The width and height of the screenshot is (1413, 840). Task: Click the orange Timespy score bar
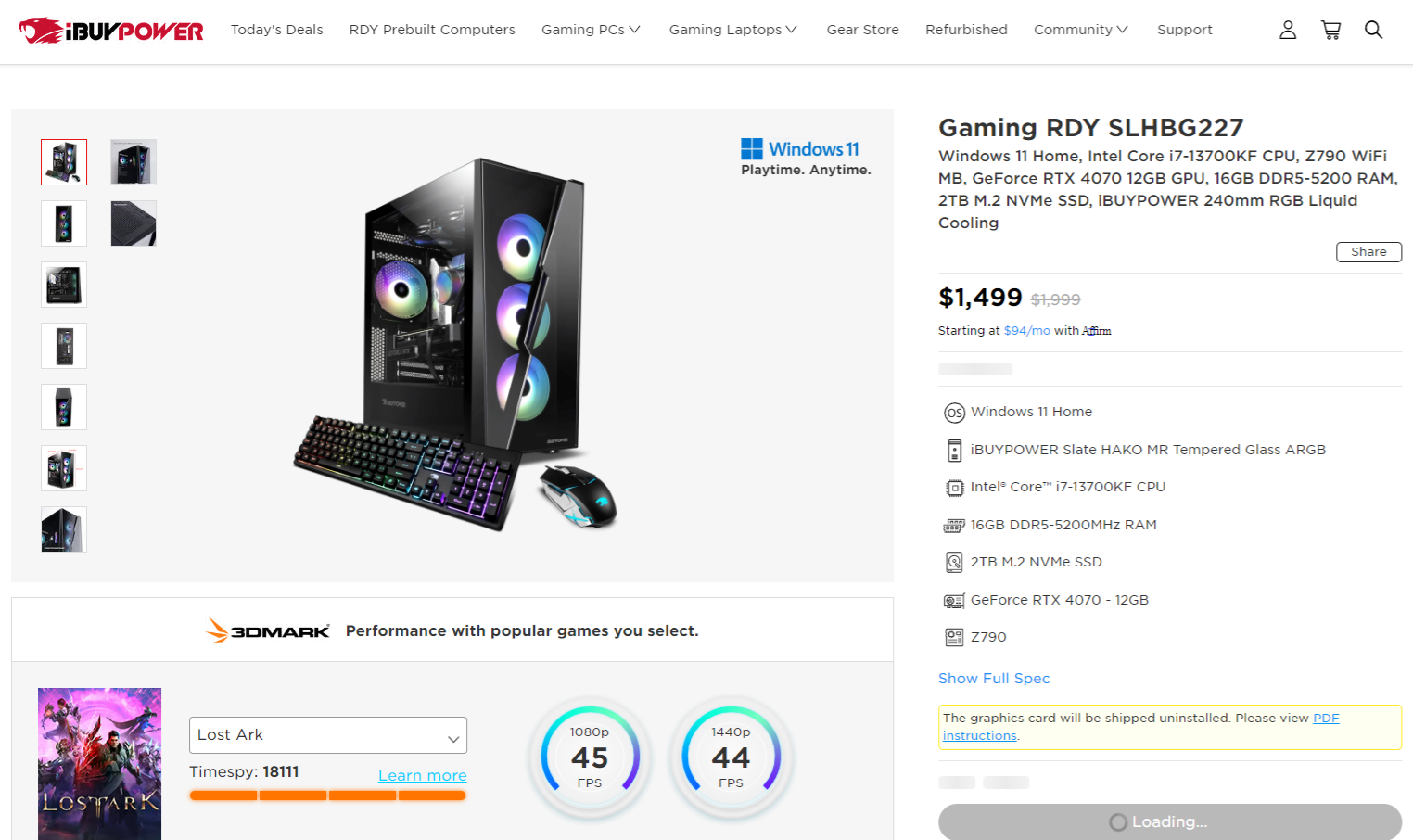click(327, 795)
